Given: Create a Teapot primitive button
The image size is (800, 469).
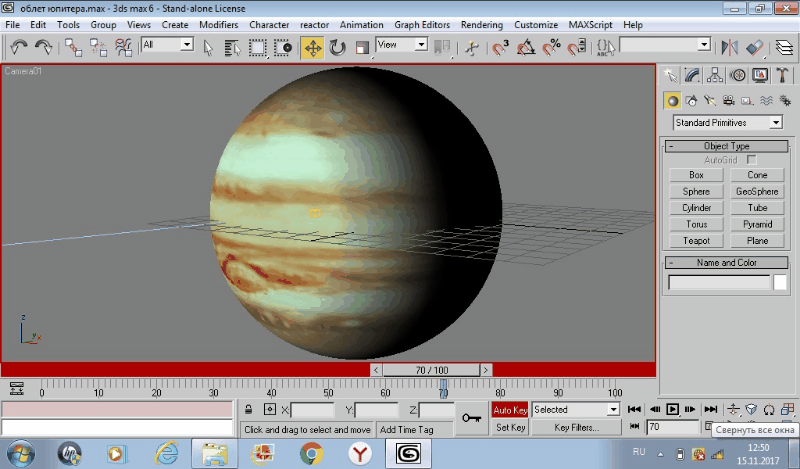Looking at the screenshot, I should pos(697,241).
